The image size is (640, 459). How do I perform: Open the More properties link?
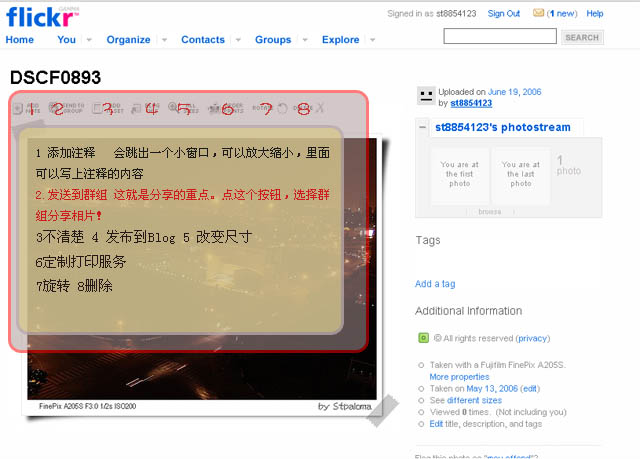pyautogui.click(x=459, y=377)
